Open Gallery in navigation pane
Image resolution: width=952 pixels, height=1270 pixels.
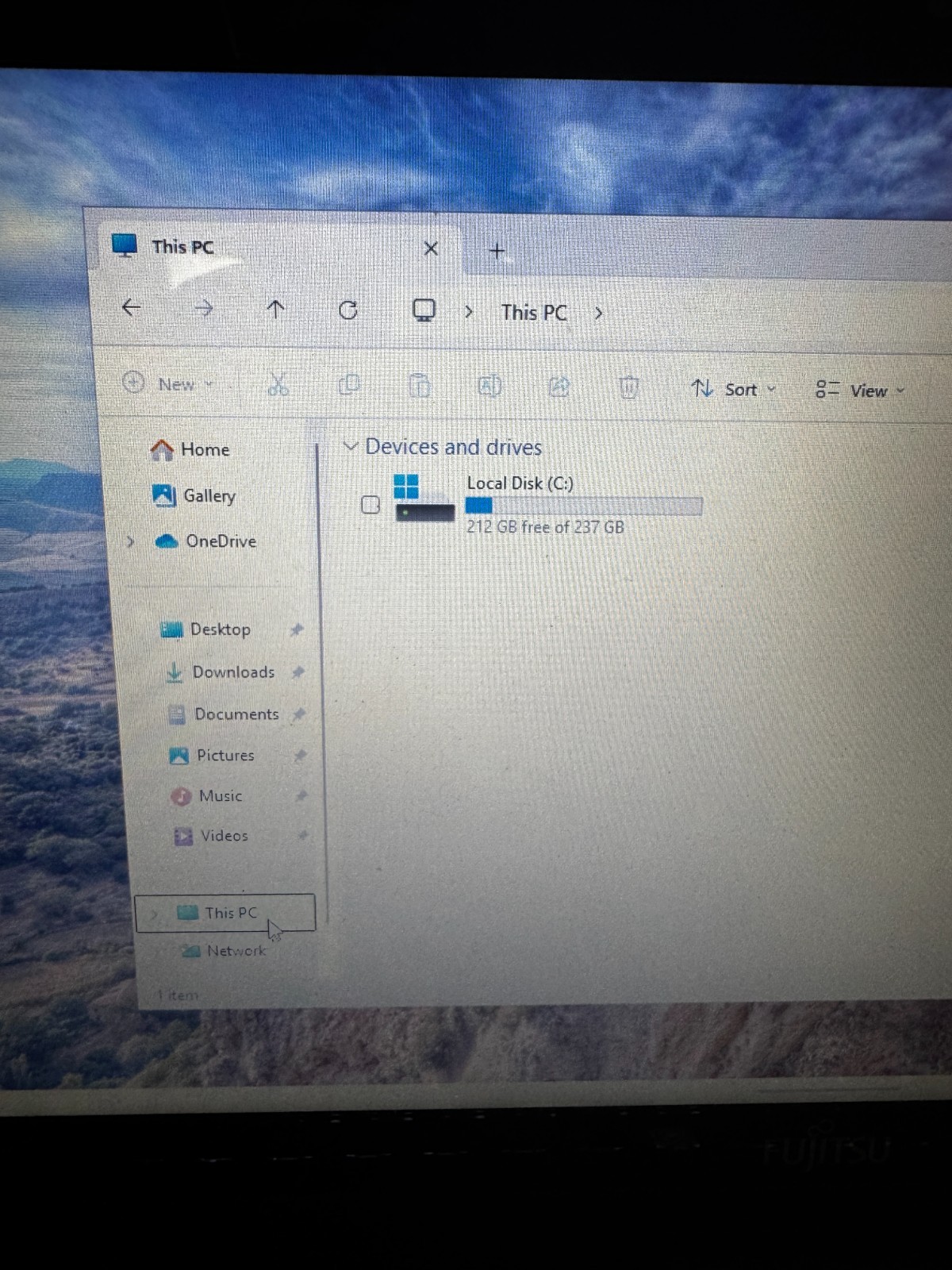(x=194, y=496)
